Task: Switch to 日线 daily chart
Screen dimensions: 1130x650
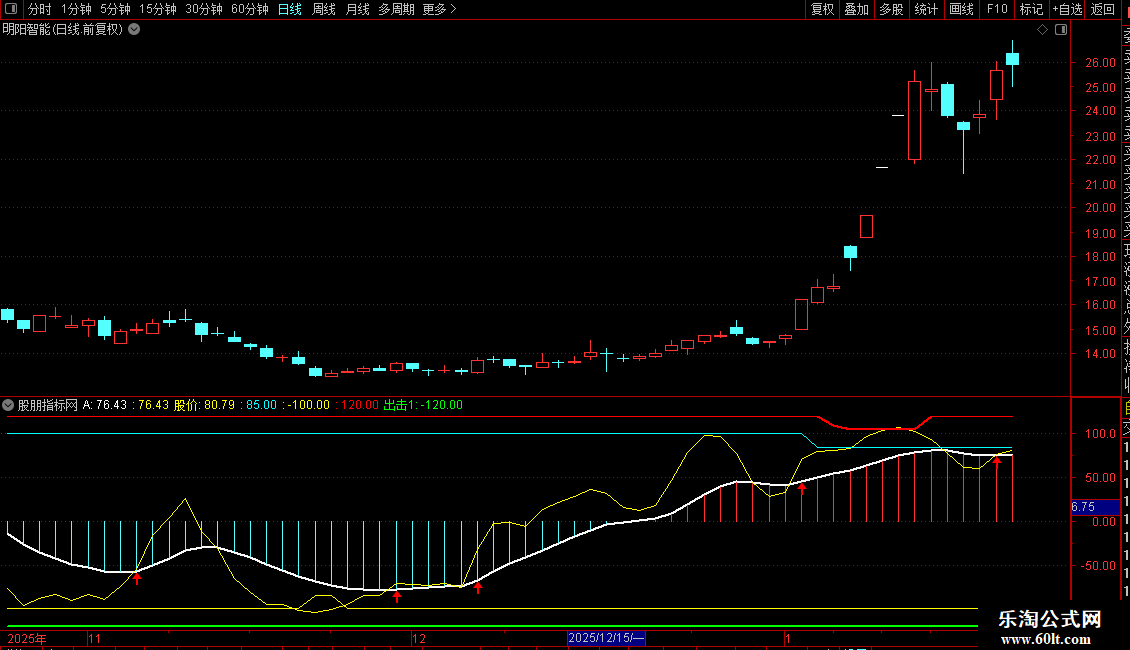Action: (x=290, y=9)
